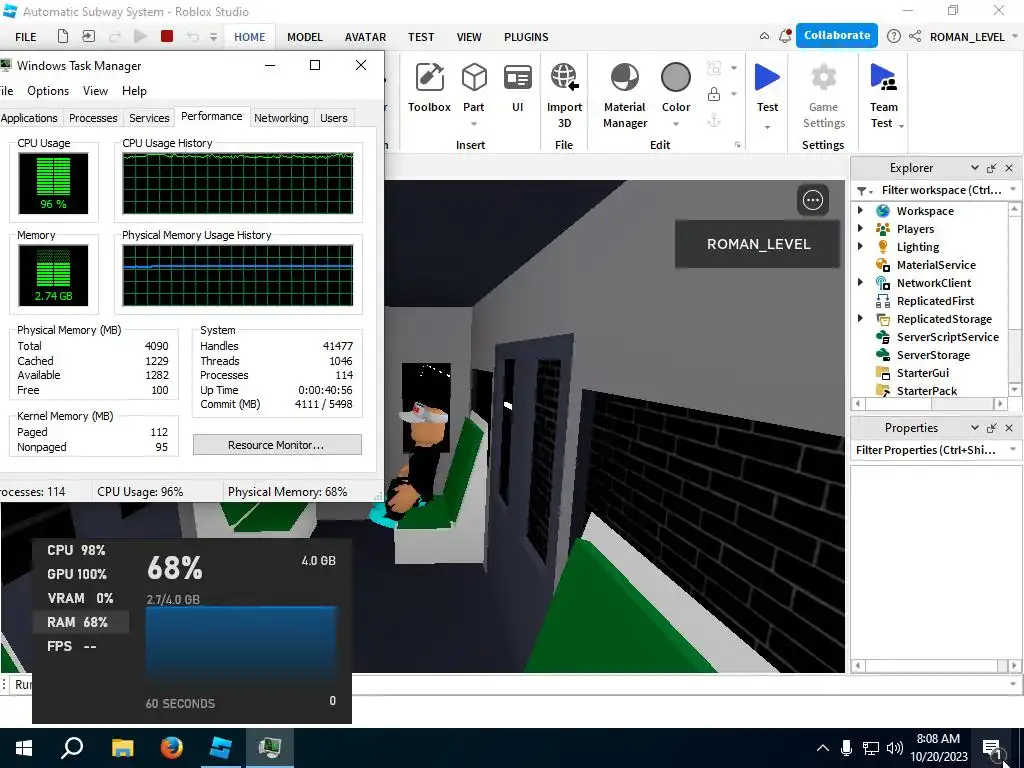Open the Test dropdown arrow
The height and width of the screenshot is (768, 1024).
point(767,127)
